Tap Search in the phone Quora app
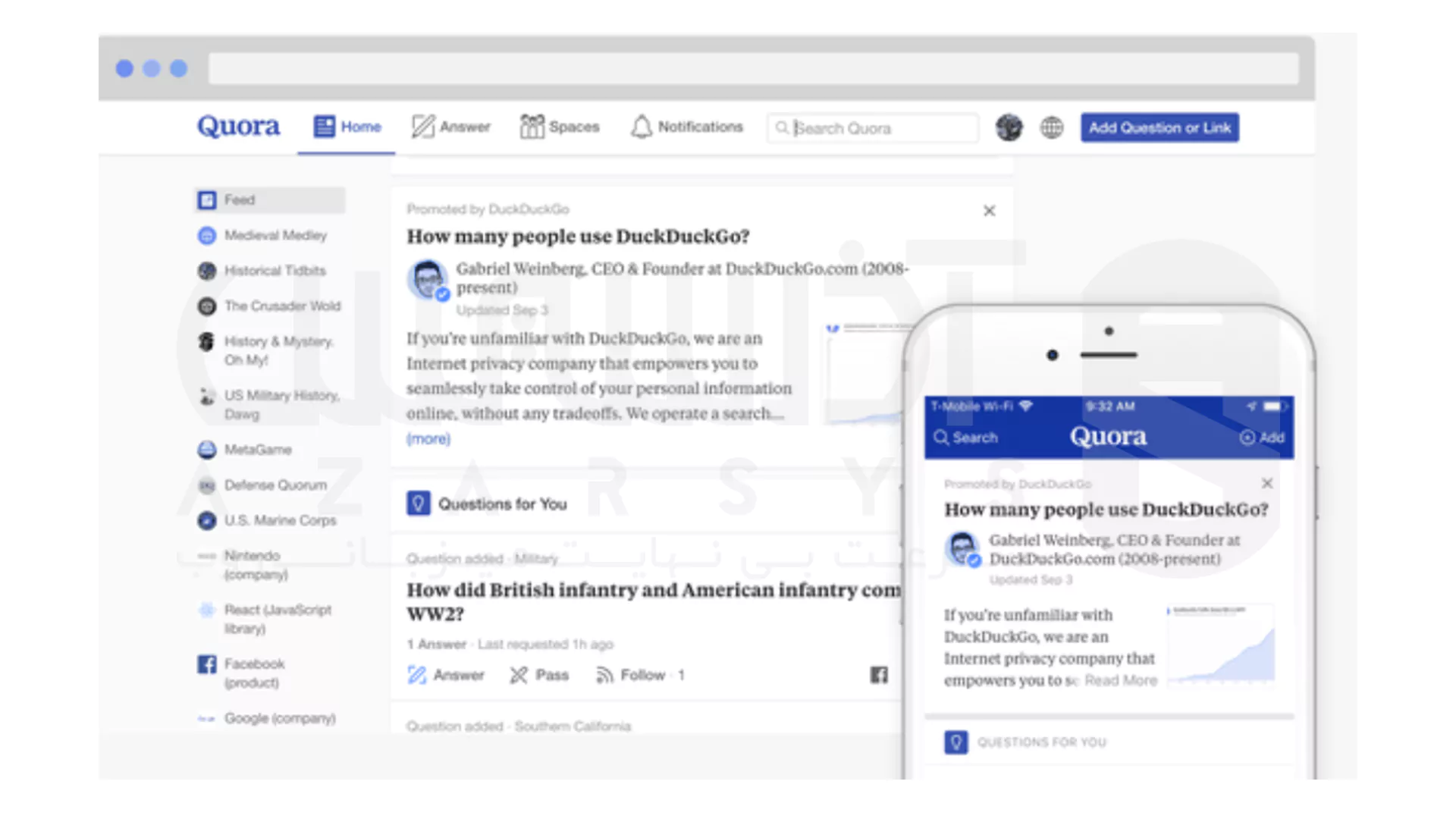Image resolution: width=1456 pixels, height=819 pixels. [x=966, y=438]
